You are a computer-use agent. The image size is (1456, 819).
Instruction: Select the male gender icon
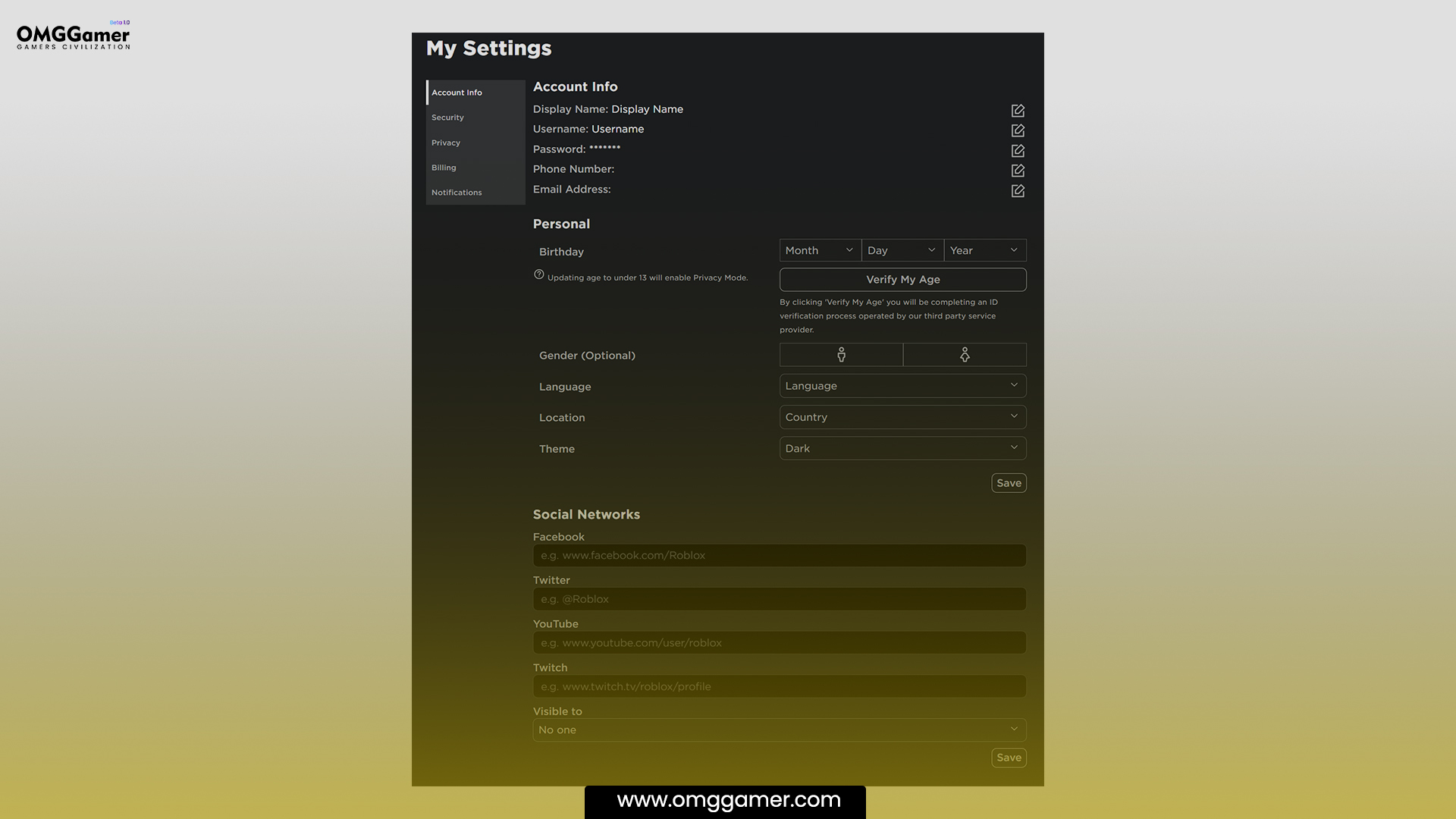coord(841,355)
